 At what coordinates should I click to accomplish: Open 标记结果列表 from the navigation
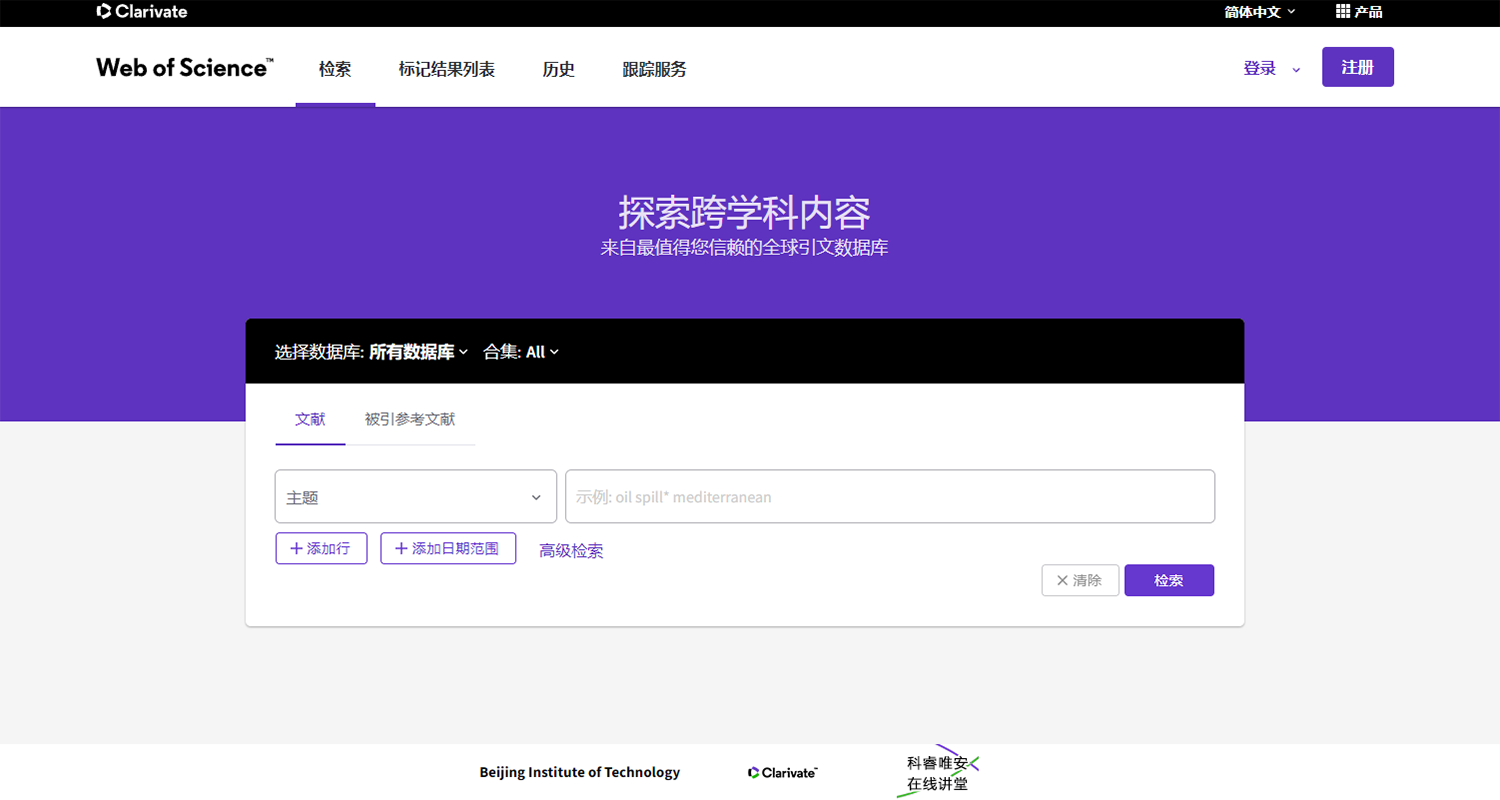click(x=446, y=69)
